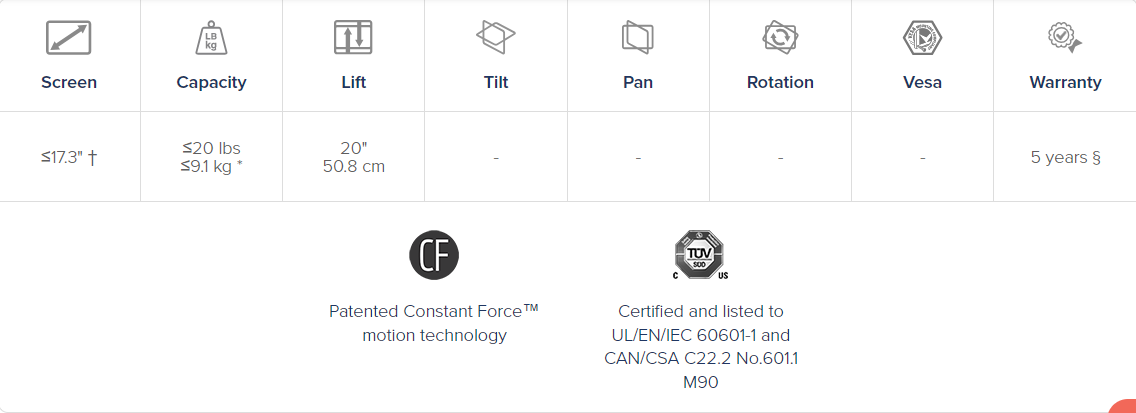
Task: Click the 5 years § warranty value
Action: [x=1065, y=157]
